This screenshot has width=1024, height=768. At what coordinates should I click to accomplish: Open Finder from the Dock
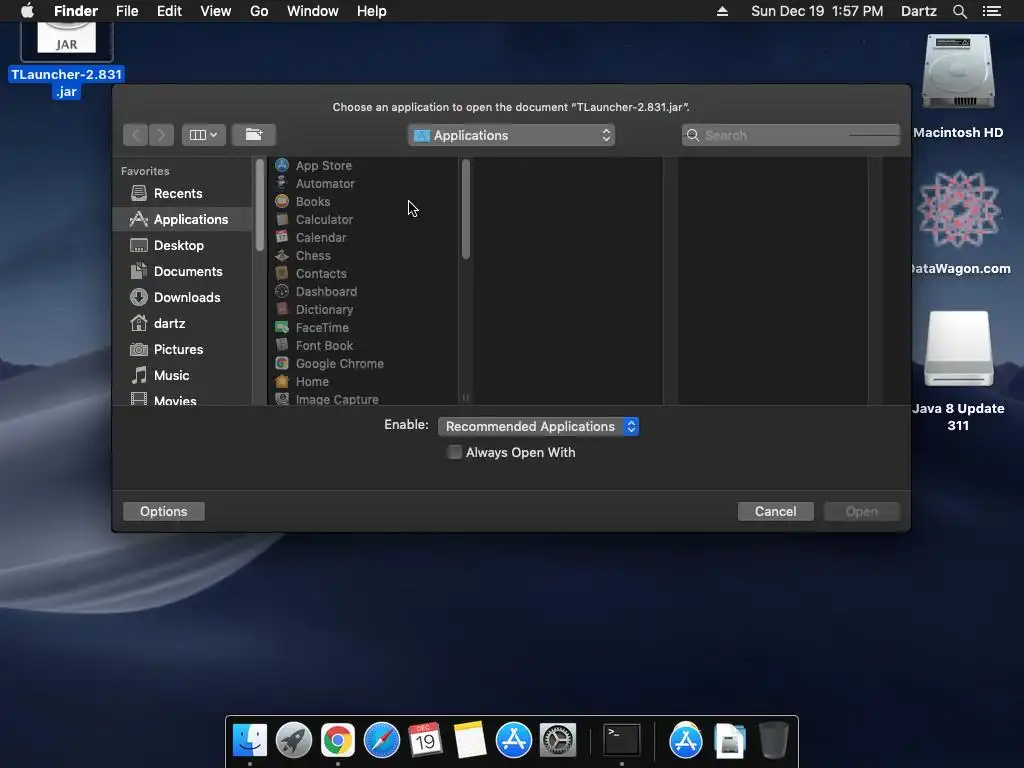250,740
